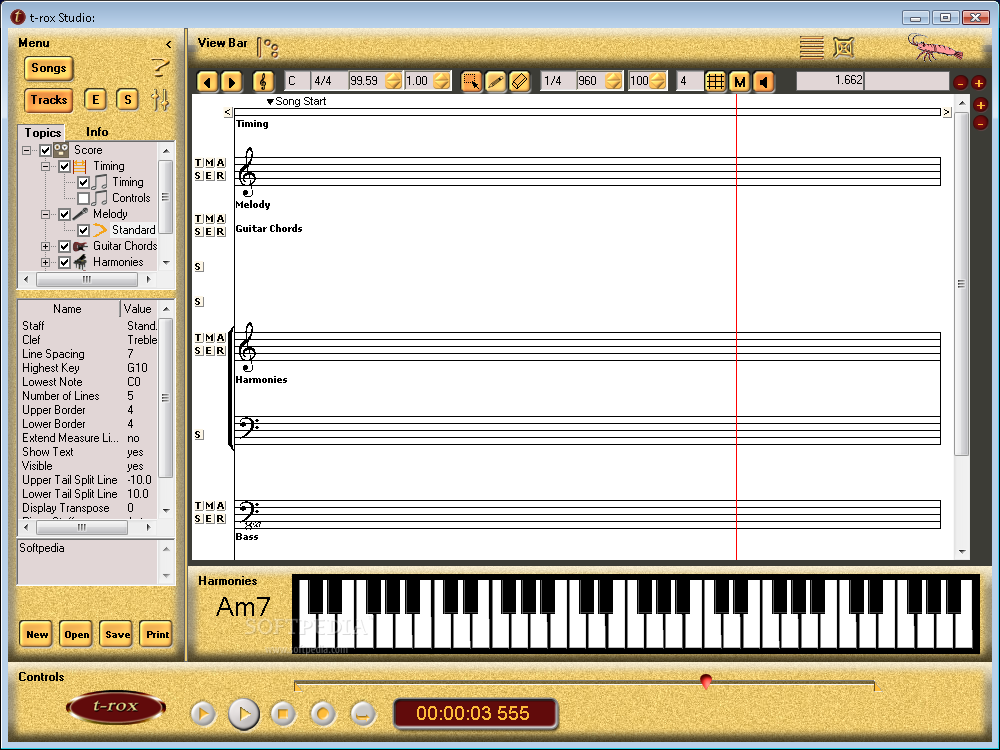This screenshot has height=750, width=1000.
Task: Collapse the Score tree node
Action: (26, 151)
